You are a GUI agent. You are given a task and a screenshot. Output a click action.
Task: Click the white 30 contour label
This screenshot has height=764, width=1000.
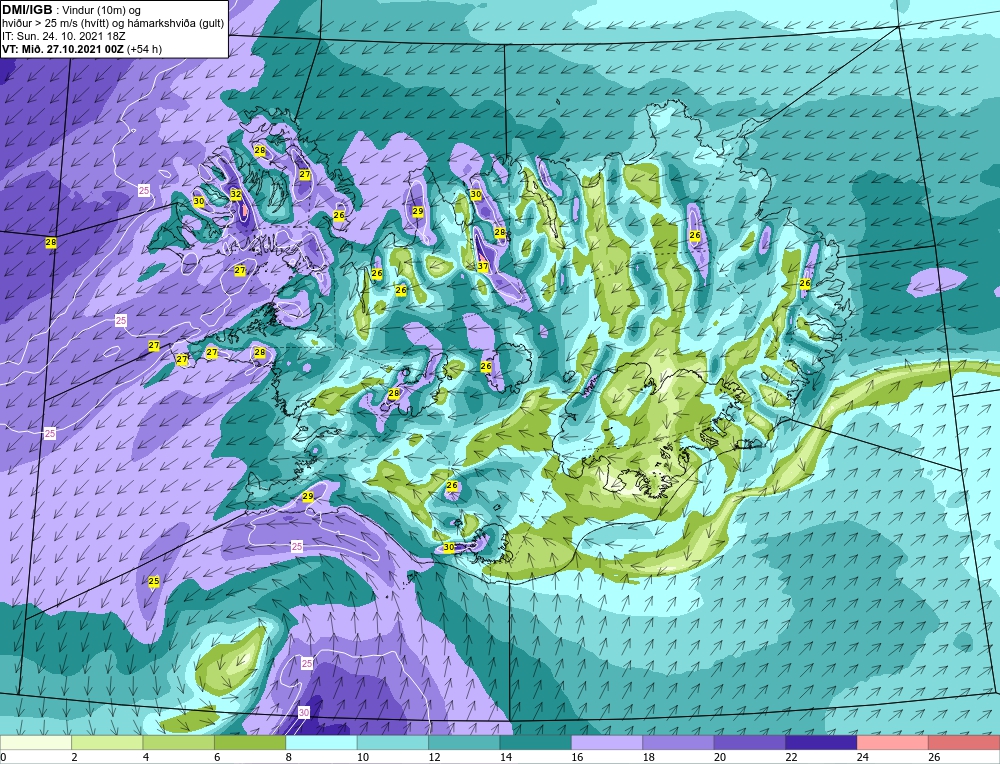(x=304, y=712)
